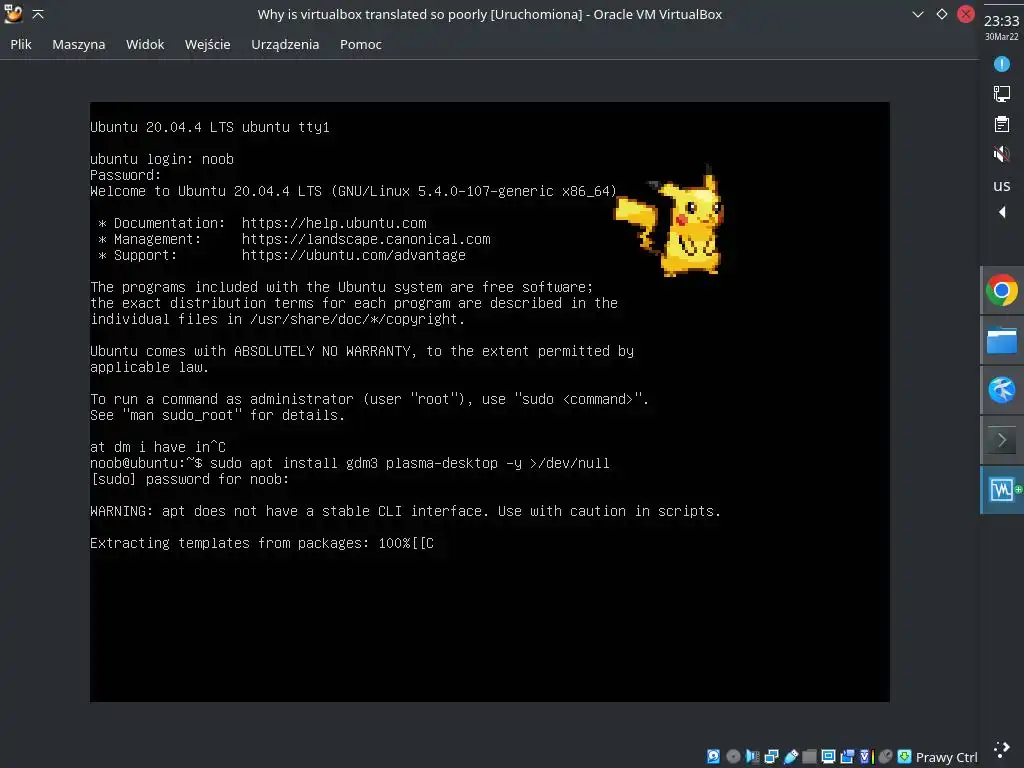The width and height of the screenshot is (1024, 768).
Task: Click the https://ubuntu.com/advantage text
Action: coord(353,255)
